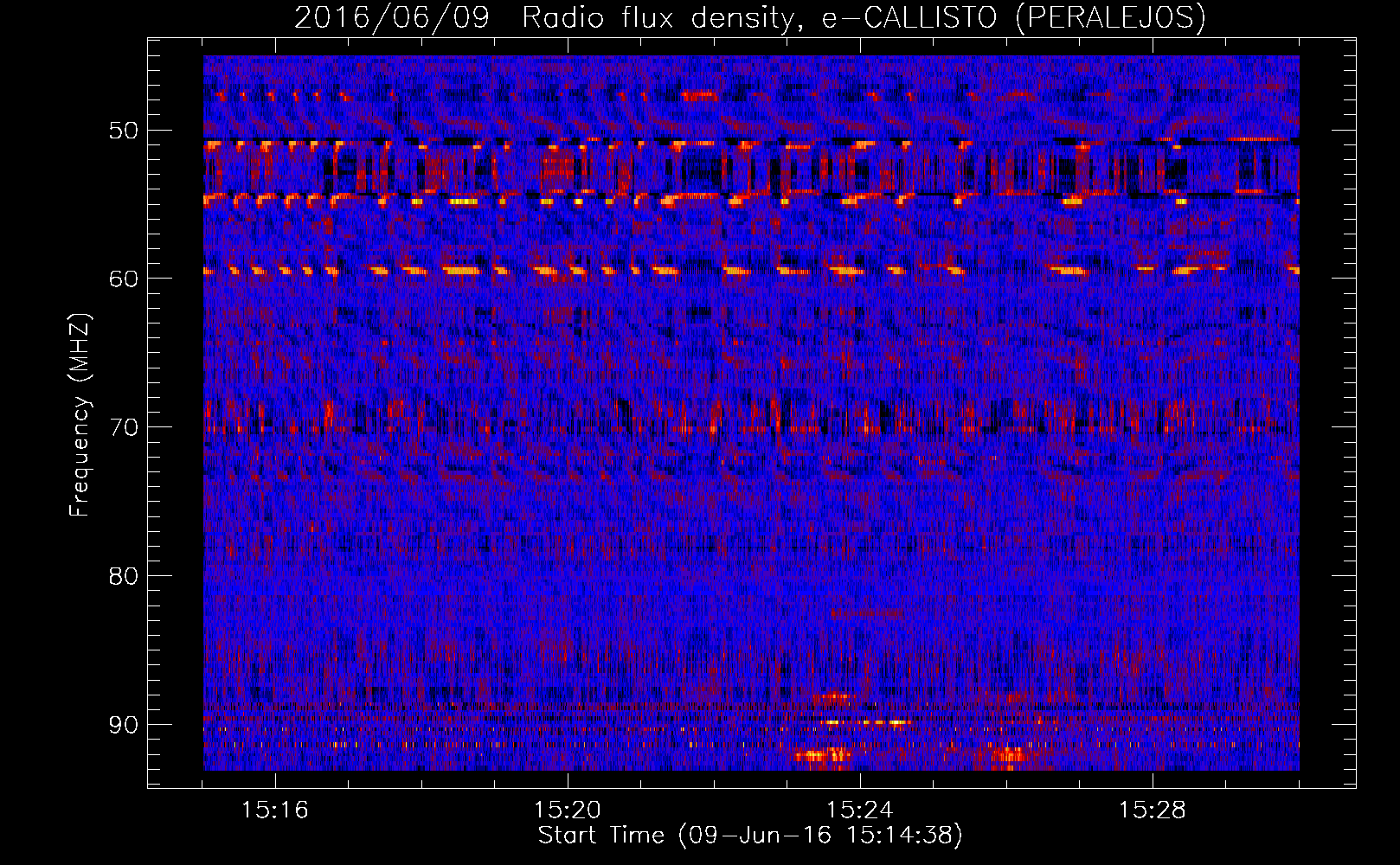Screen dimensions: 1400x865
Task: Click the time tick label '15:28'
Action: (1153, 811)
